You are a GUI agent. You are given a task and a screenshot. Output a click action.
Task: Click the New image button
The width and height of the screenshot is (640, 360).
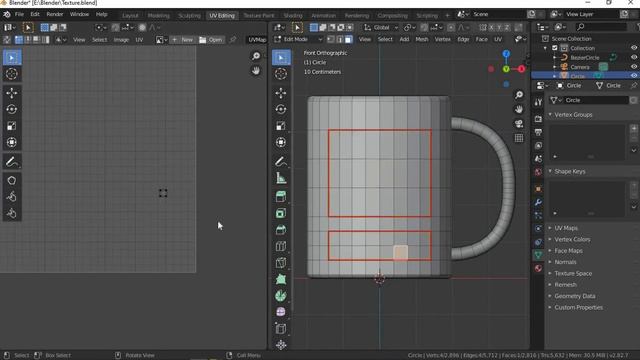click(182, 40)
